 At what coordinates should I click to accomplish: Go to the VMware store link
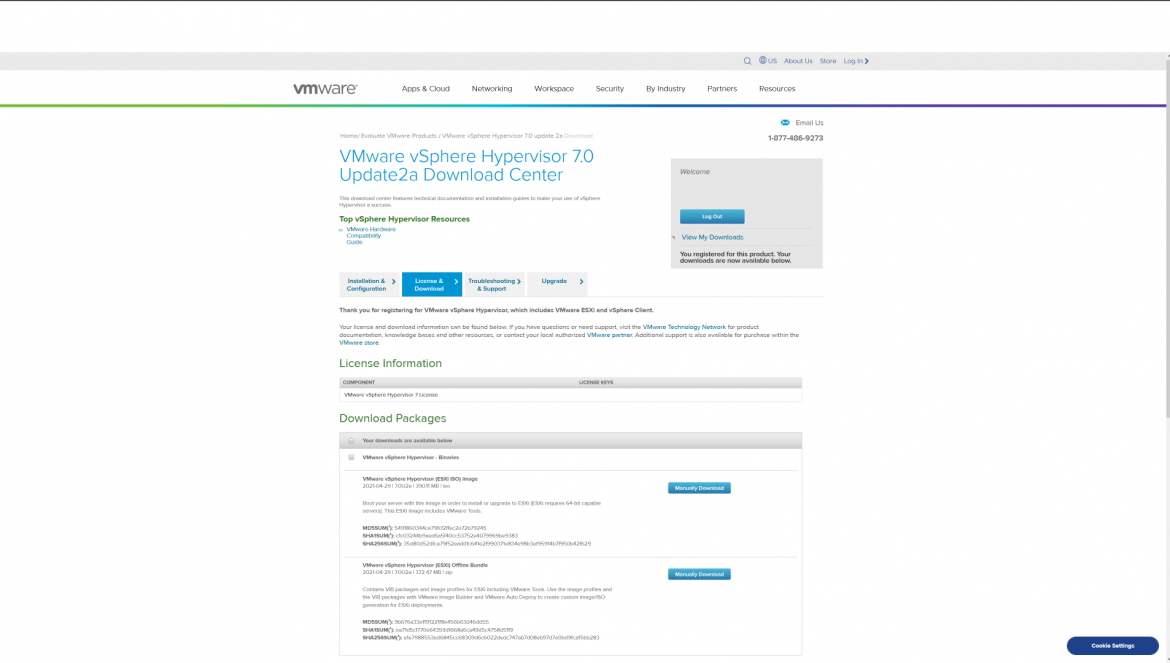[359, 343]
